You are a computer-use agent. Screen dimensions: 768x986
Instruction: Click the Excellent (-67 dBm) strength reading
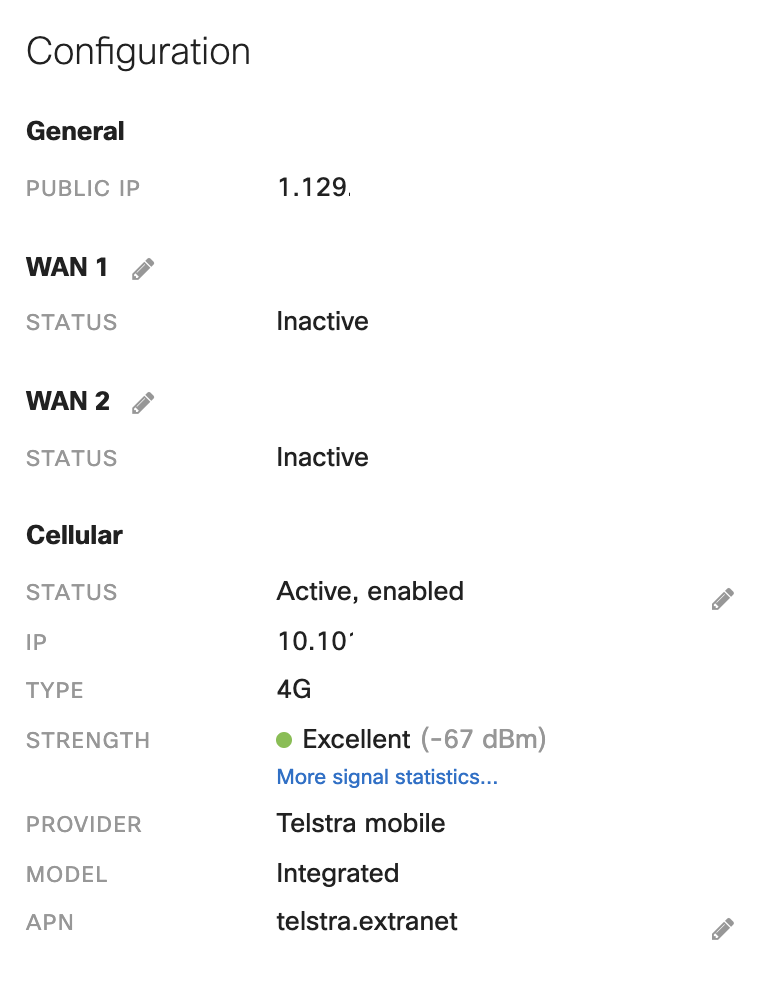pos(410,738)
